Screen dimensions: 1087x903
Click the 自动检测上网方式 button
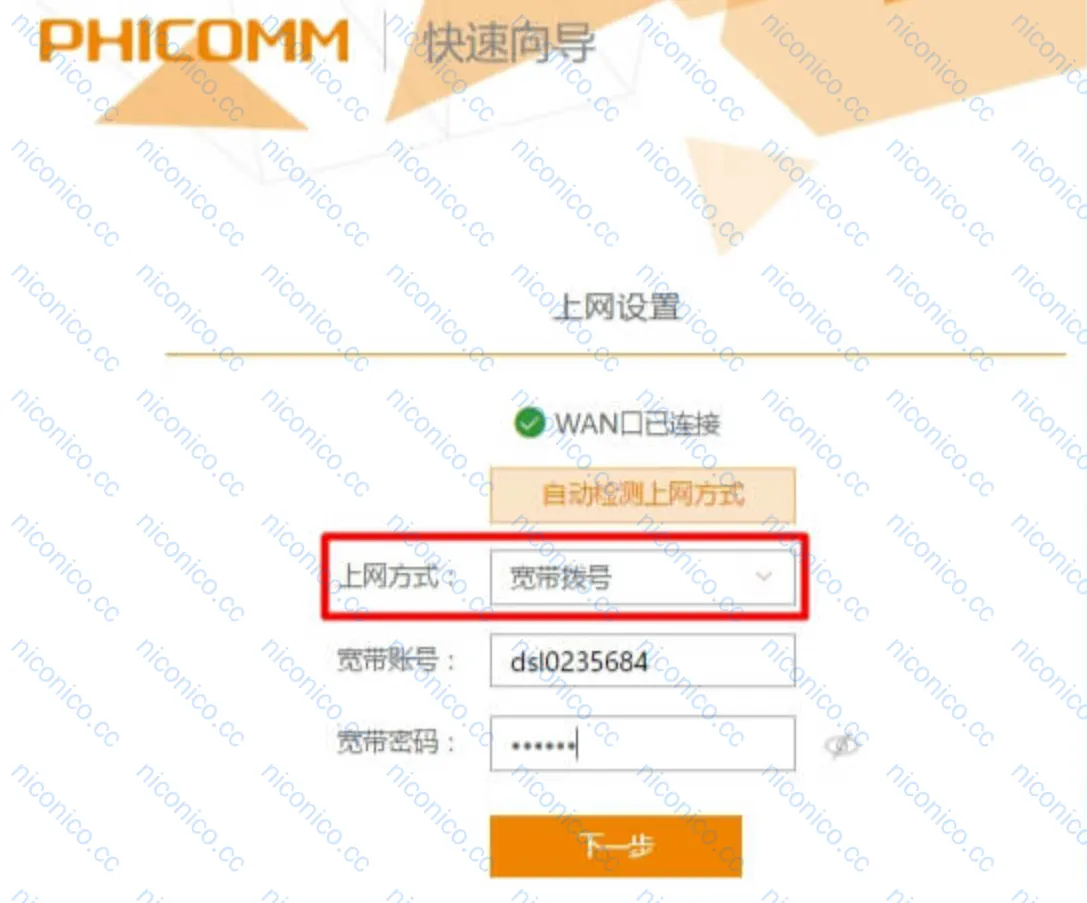[642, 494]
